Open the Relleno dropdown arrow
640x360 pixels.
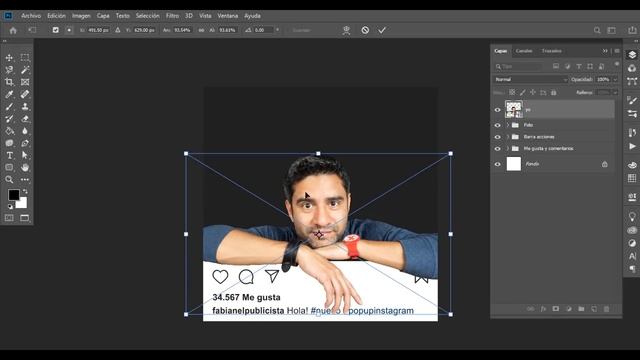[x=615, y=93]
